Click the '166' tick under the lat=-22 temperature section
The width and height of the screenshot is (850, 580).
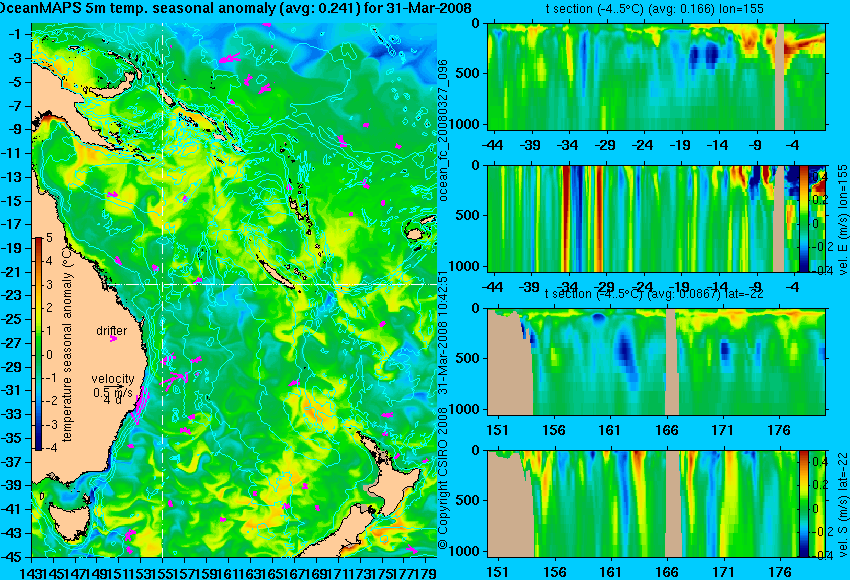click(667, 430)
